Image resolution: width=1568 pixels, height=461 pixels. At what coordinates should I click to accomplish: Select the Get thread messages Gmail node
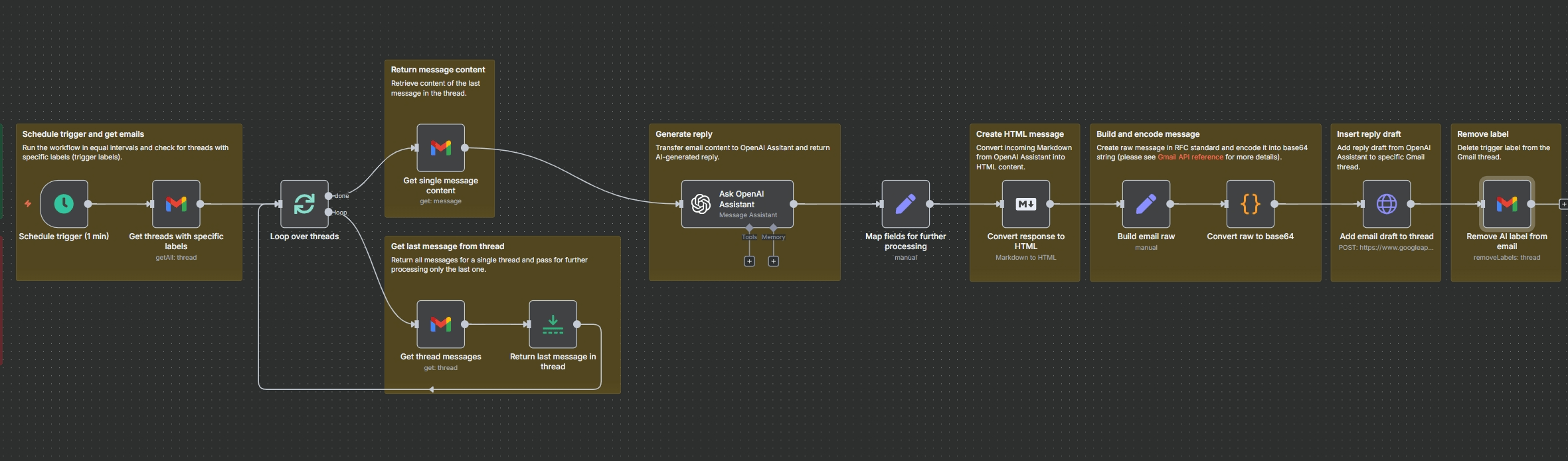click(x=440, y=324)
